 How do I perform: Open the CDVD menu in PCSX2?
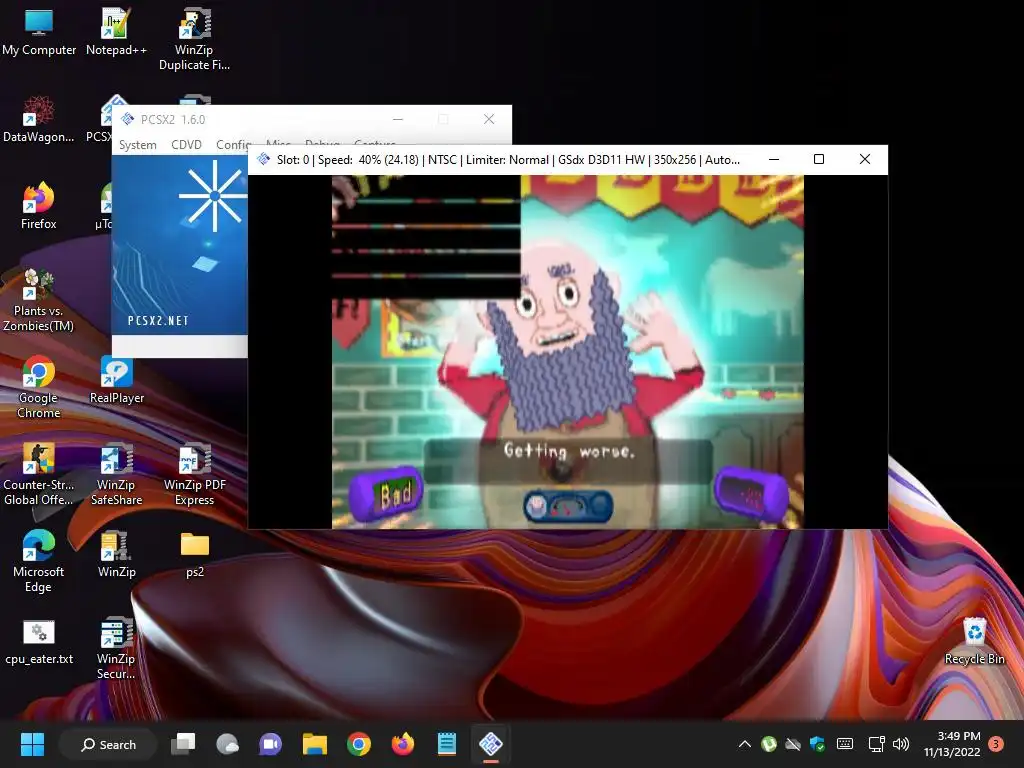(x=186, y=145)
